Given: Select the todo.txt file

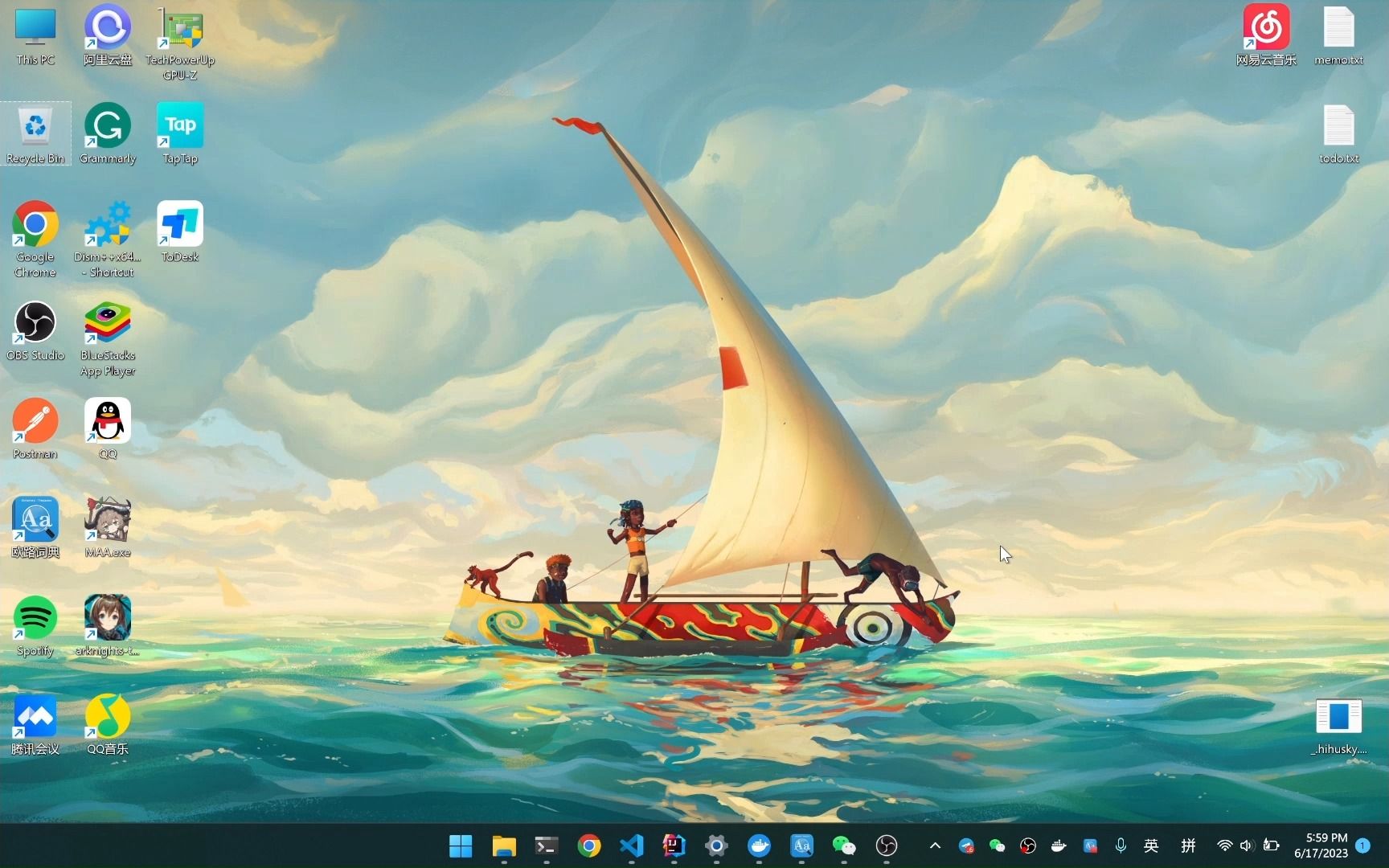Looking at the screenshot, I should pos(1339,134).
